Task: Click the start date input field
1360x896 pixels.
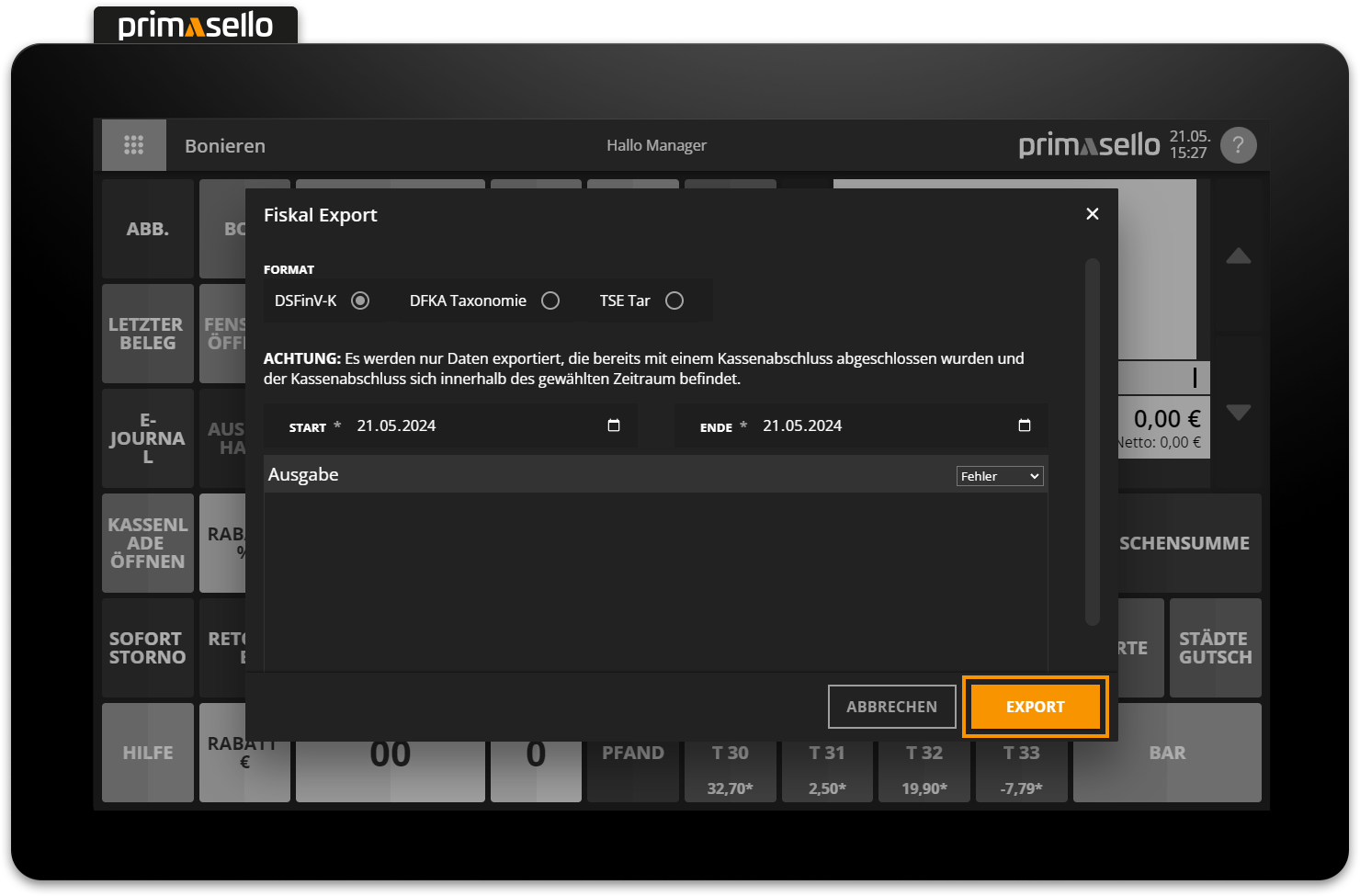Action: pyautogui.click(x=459, y=426)
